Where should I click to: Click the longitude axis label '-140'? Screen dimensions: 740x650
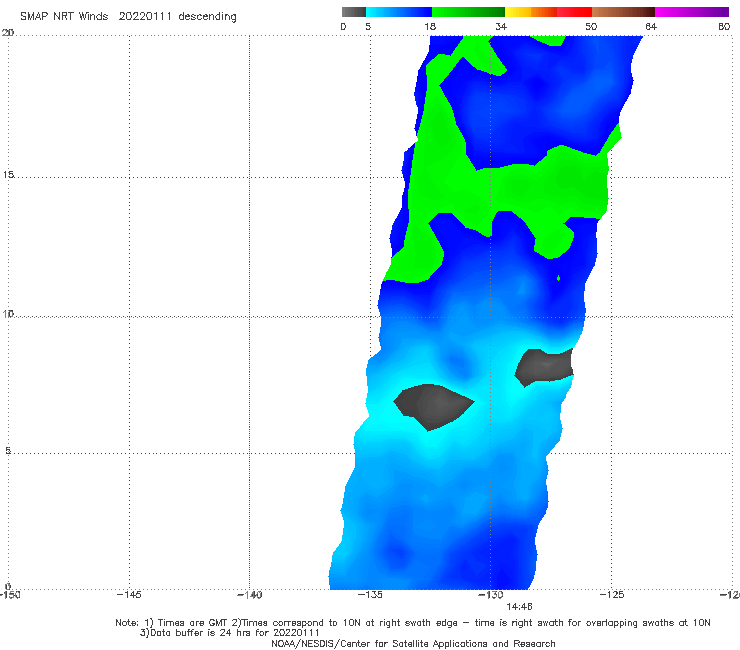tap(249, 595)
